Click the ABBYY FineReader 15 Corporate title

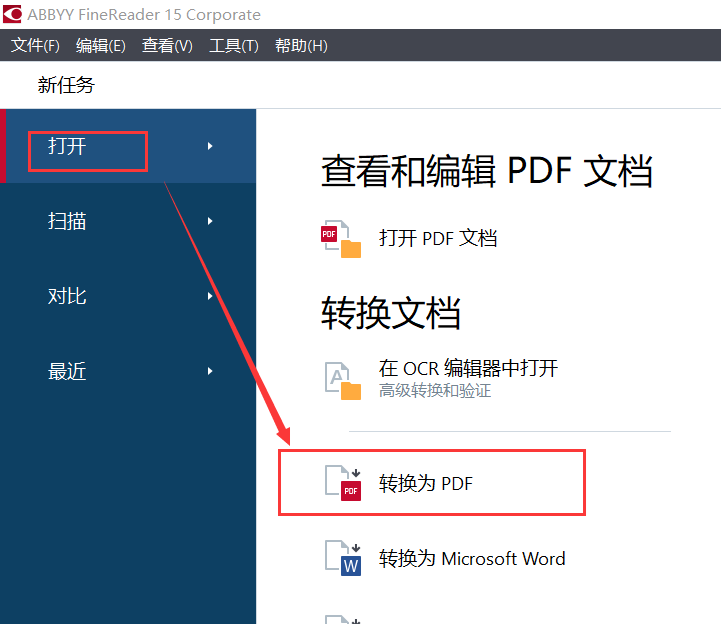(x=144, y=15)
